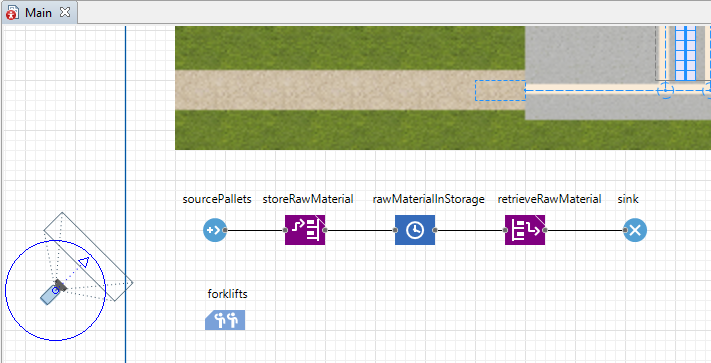The image size is (711, 363).
Task: Select the forklifts resource pool icon
Action: tap(225, 320)
